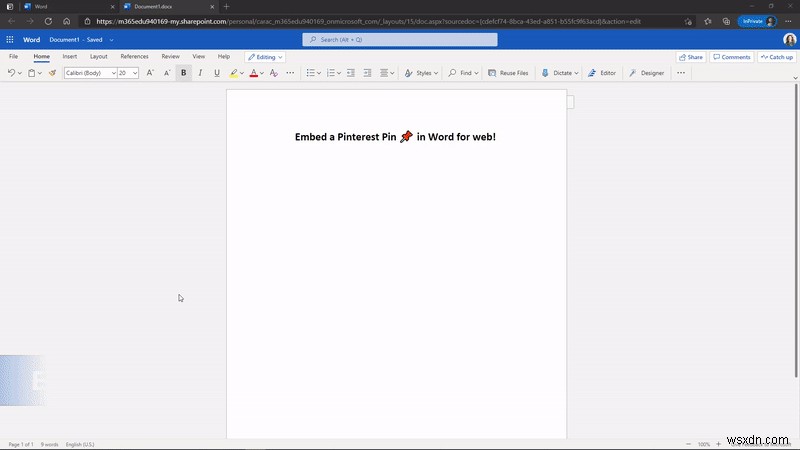Click the Paste clipboard icon
800x450 pixels.
pos(32,73)
